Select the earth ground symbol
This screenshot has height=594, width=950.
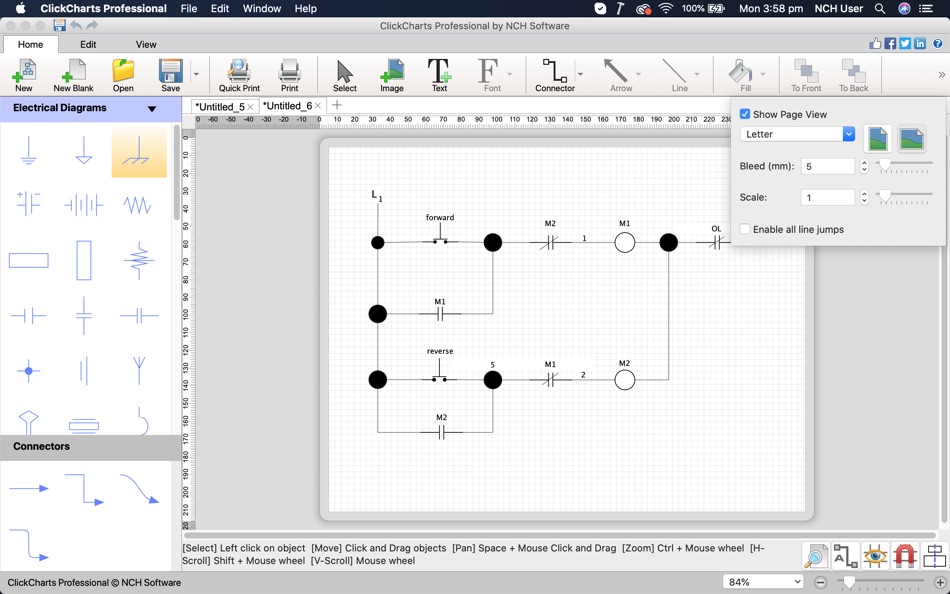tap(28, 150)
